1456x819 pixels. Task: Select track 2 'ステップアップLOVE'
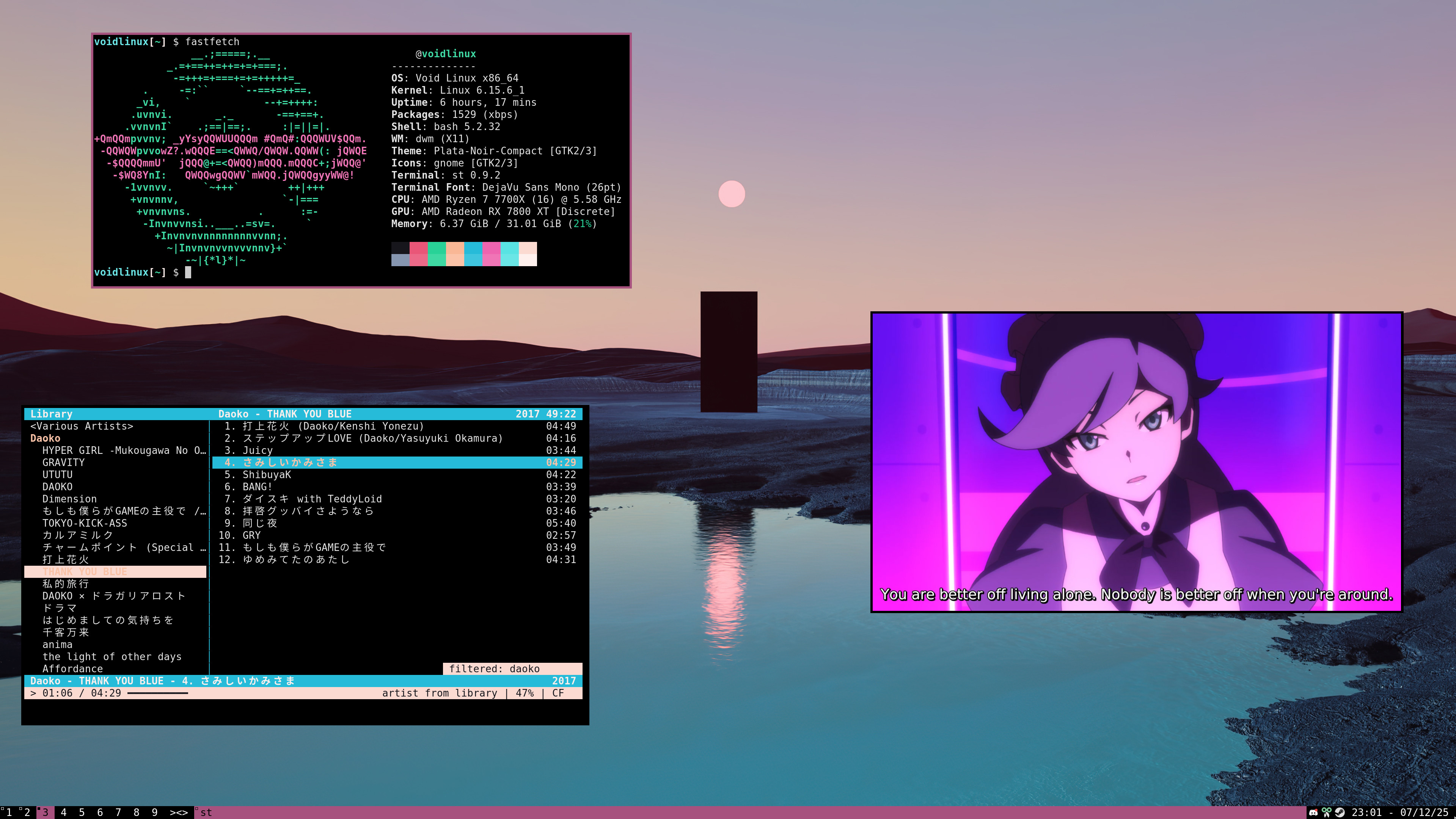(x=397, y=438)
